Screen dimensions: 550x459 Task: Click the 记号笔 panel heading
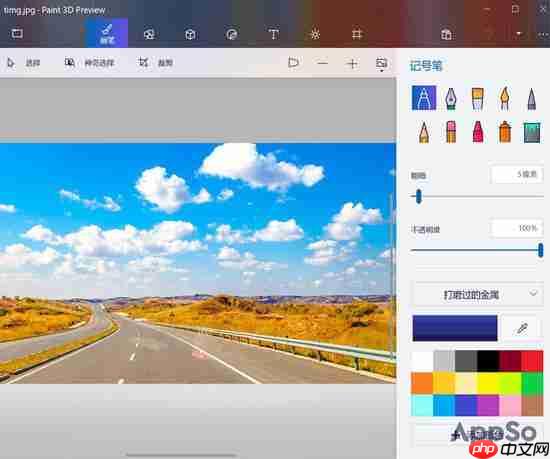(427, 66)
